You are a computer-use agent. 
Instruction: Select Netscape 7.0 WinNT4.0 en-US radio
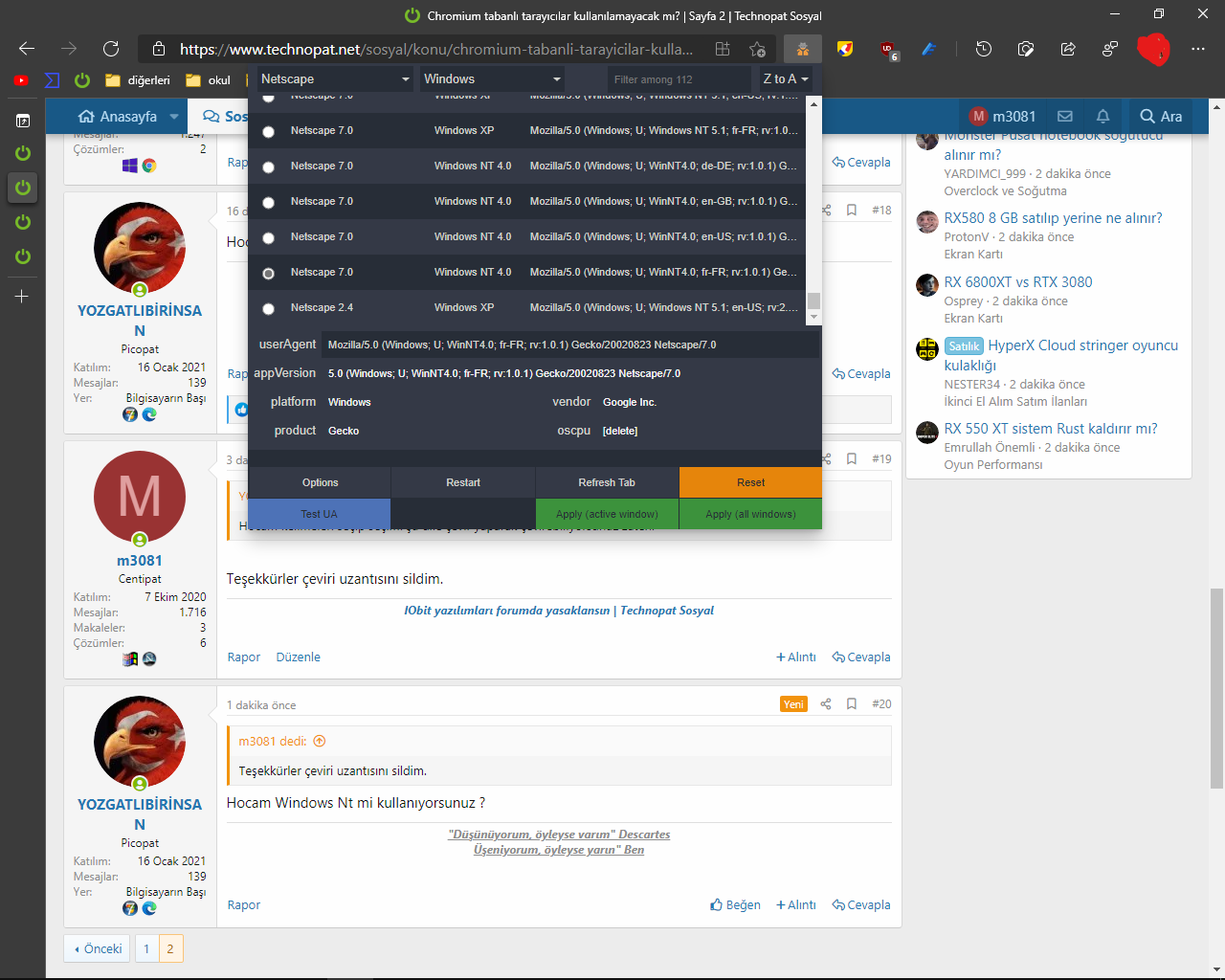269,238
